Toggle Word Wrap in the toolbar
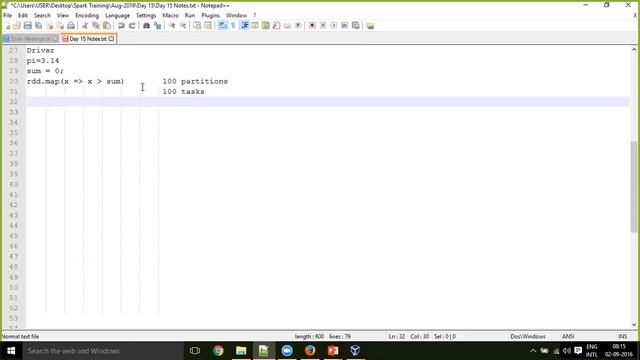This screenshot has width=640, height=360. coord(222,26)
